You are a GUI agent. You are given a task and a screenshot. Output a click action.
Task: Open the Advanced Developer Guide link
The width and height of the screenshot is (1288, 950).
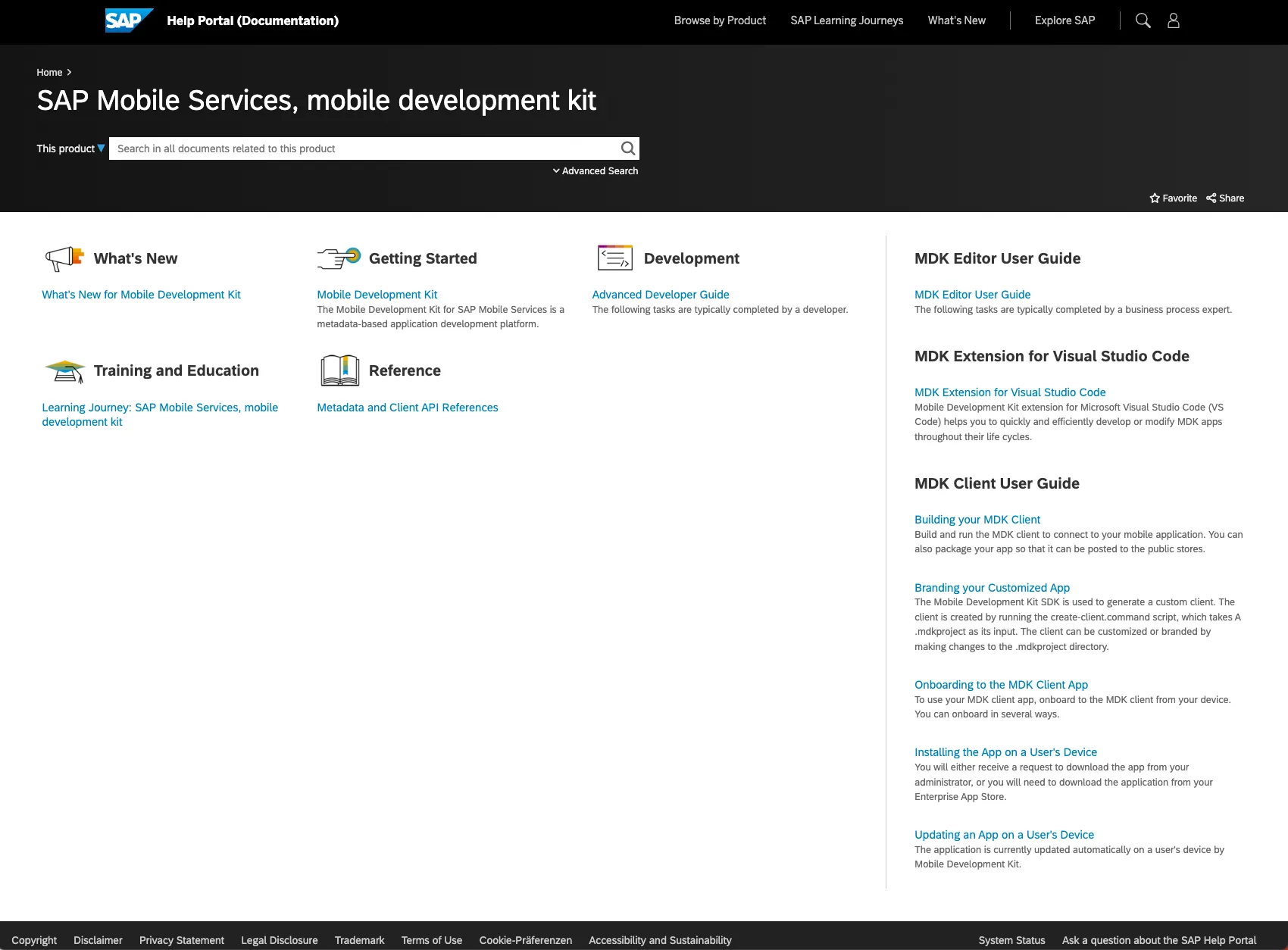click(x=660, y=295)
